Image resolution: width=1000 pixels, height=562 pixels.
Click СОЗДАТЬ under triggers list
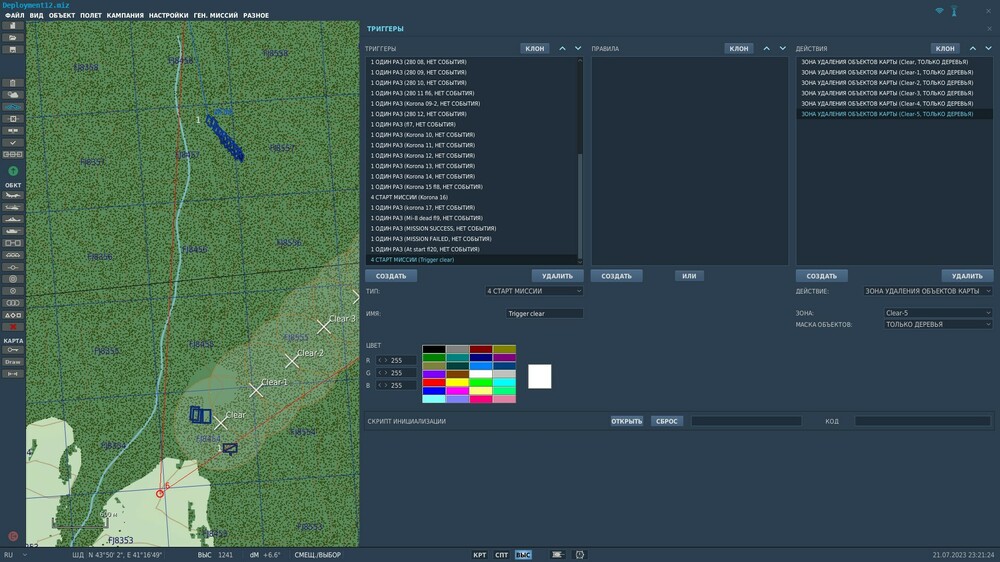[391, 276]
